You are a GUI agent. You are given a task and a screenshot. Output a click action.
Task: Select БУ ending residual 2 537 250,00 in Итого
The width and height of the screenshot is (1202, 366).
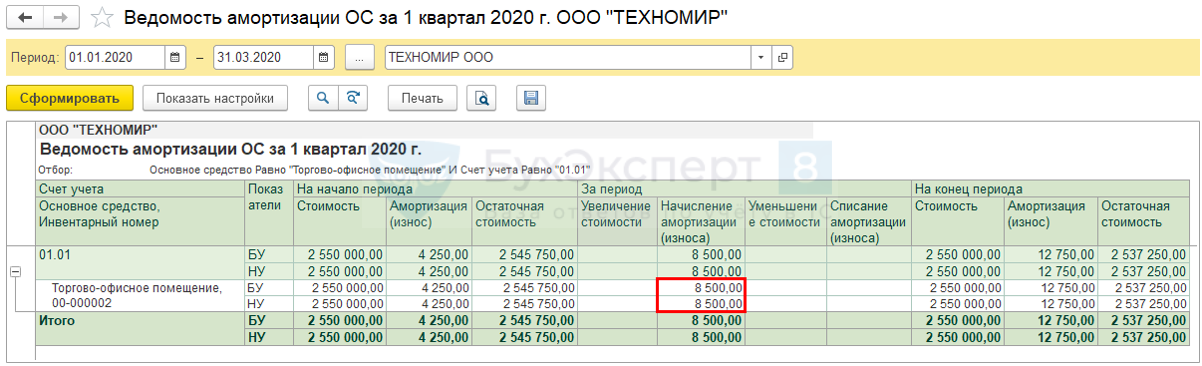(1143, 321)
